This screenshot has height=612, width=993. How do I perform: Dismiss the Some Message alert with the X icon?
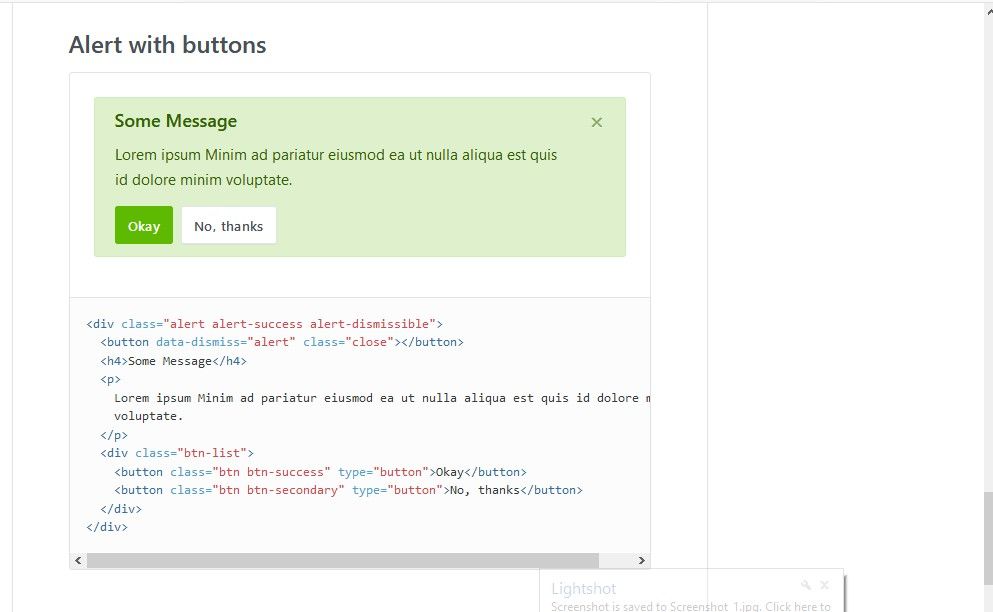(597, 122)
